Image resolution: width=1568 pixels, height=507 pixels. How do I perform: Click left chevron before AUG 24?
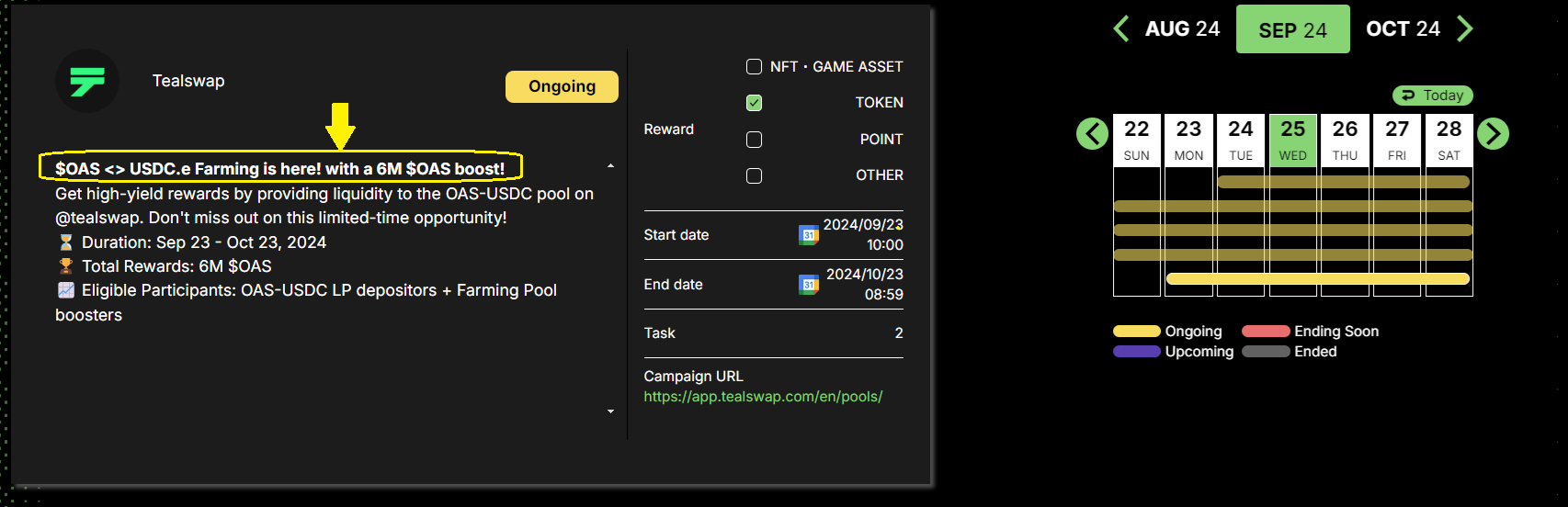1120,29
